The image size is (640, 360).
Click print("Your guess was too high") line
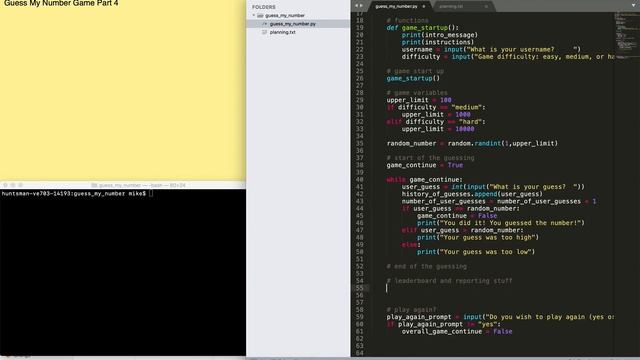tap(478, 237)
